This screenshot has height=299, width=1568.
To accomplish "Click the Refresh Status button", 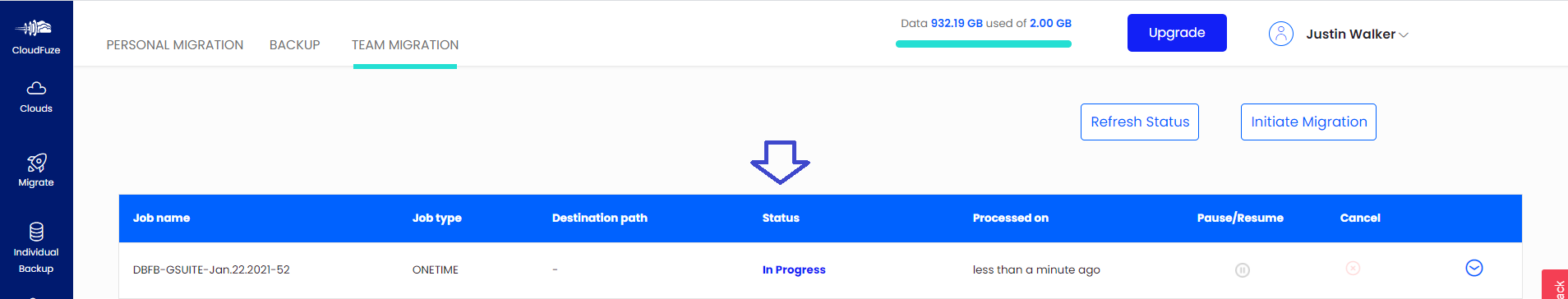I will pyautogui.click(x=1140, y=122).
